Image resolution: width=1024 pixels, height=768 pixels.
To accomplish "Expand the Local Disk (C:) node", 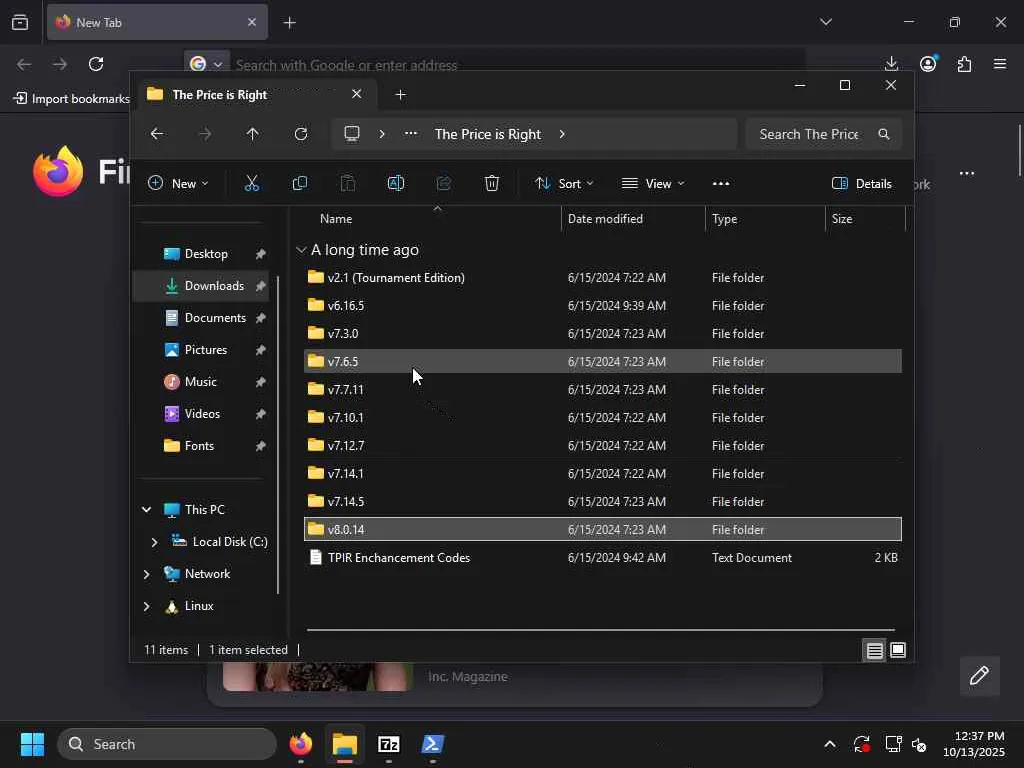I will point(154,542).
